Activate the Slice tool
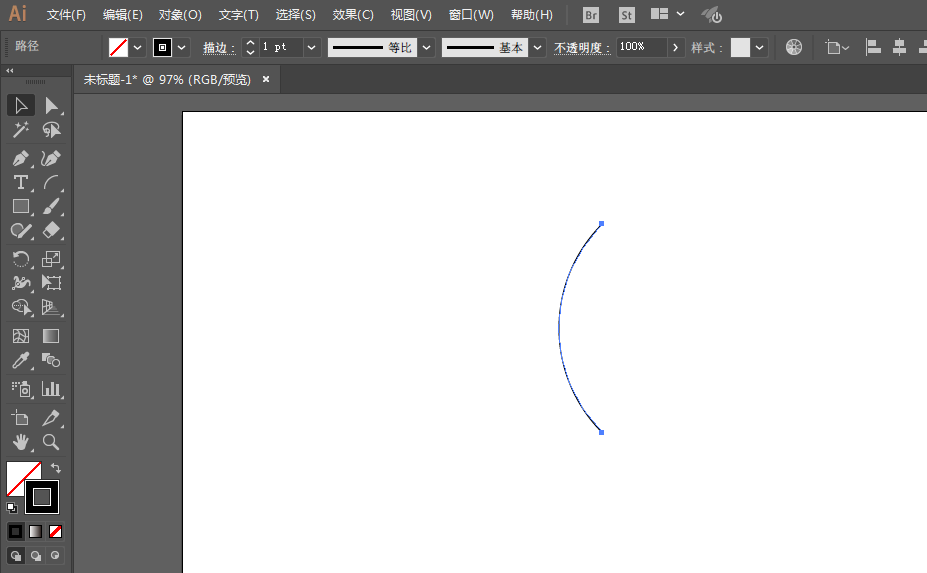Image resolution: width=927 pixels, height=573 pixels. pos(51,418)
